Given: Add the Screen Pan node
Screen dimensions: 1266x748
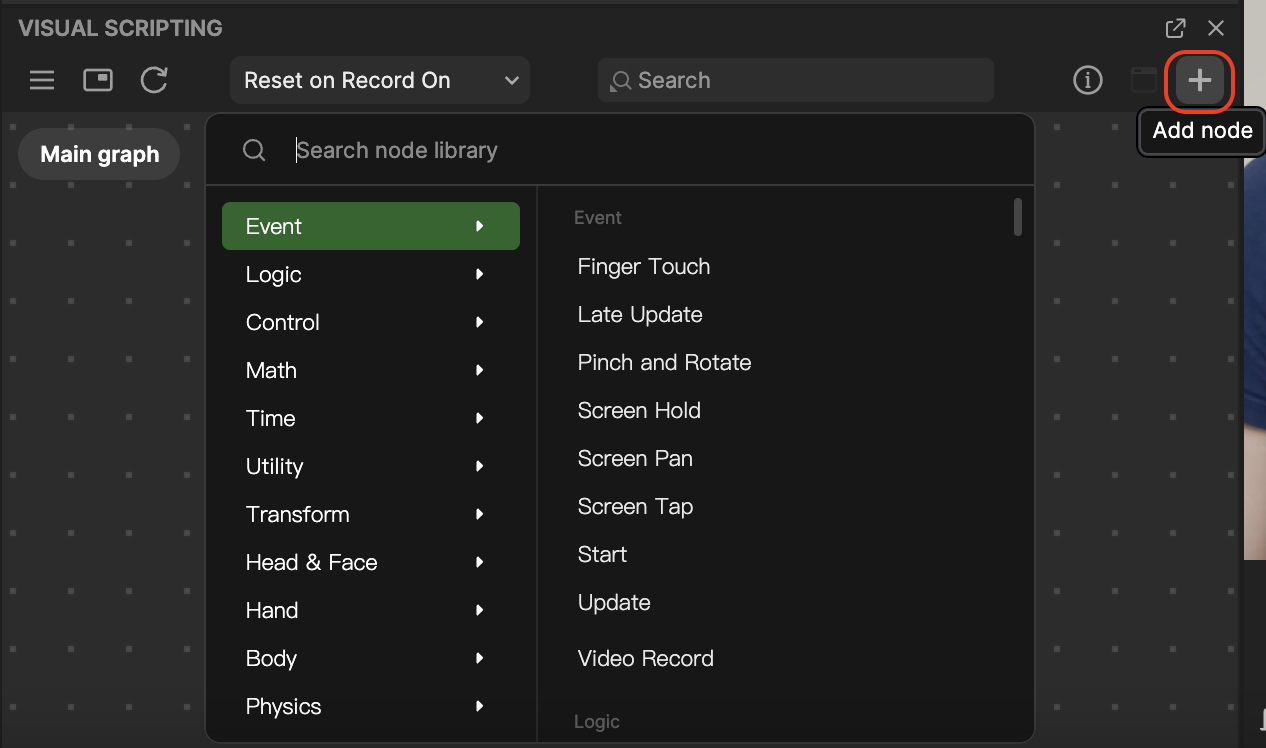Looking at the screenshot, I should (635, 459).
